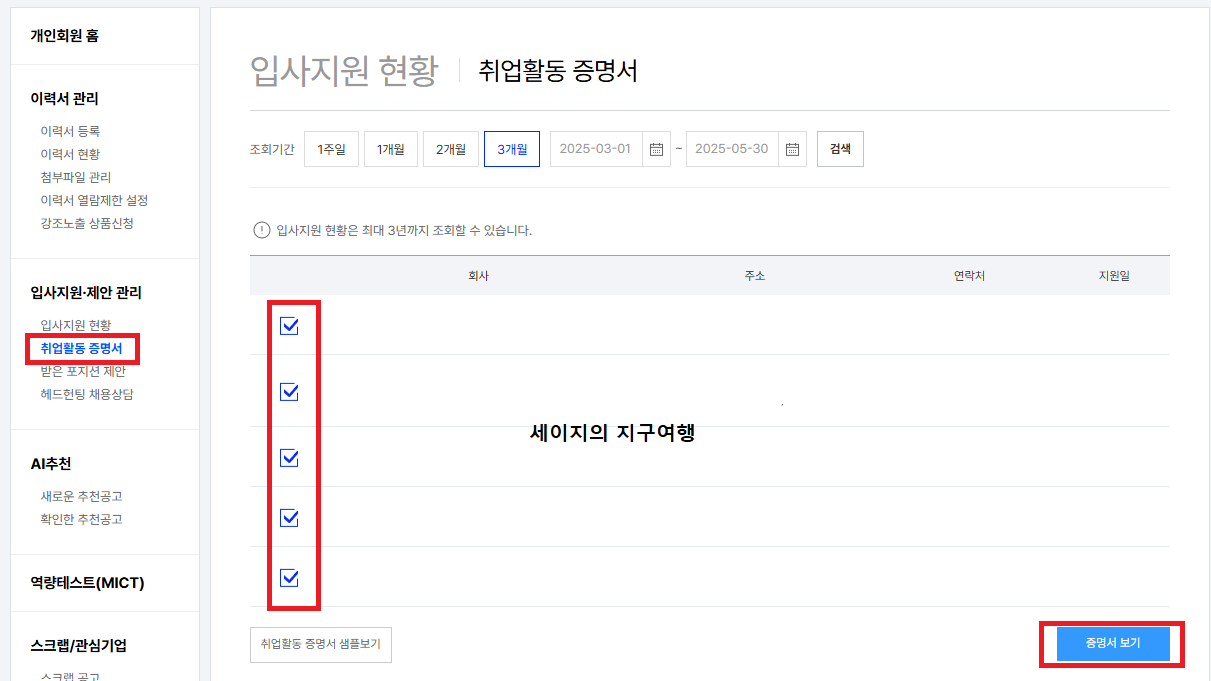Open 역량테스트(MICT) menu
Screen dimensions: 1211x681
[x=87, y=583]
